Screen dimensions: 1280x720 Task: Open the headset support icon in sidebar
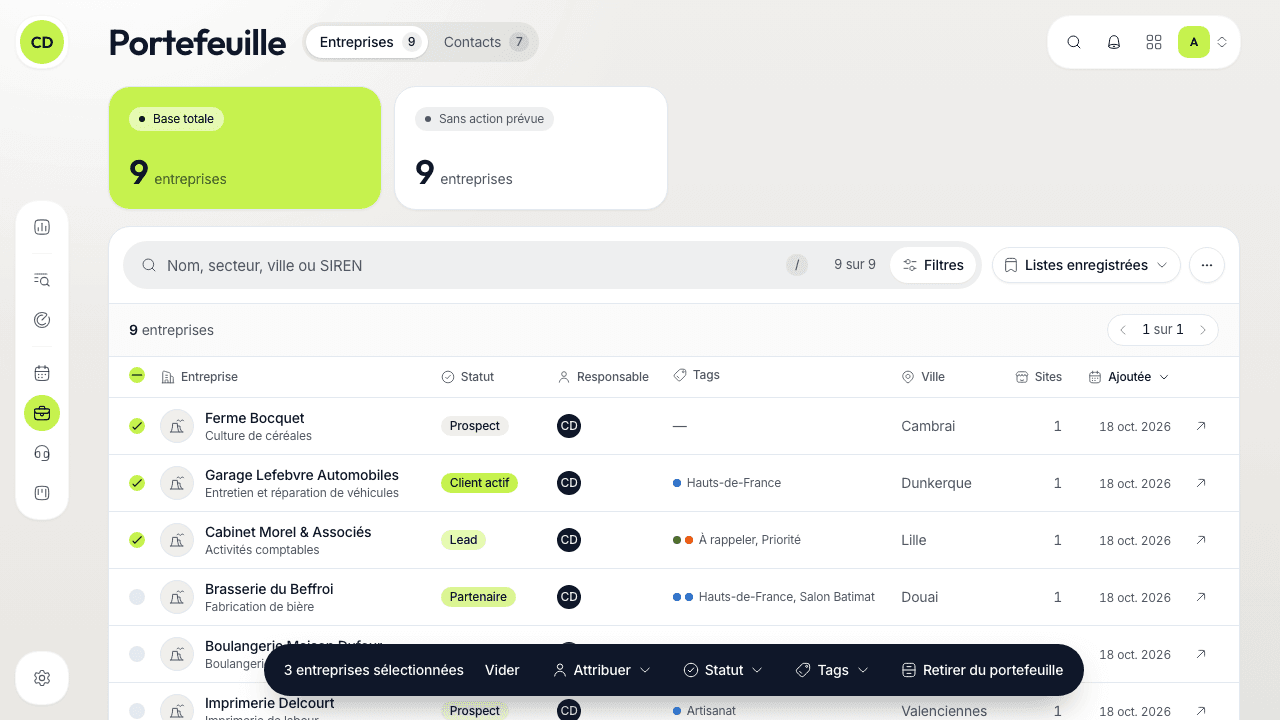pos(42,453)
